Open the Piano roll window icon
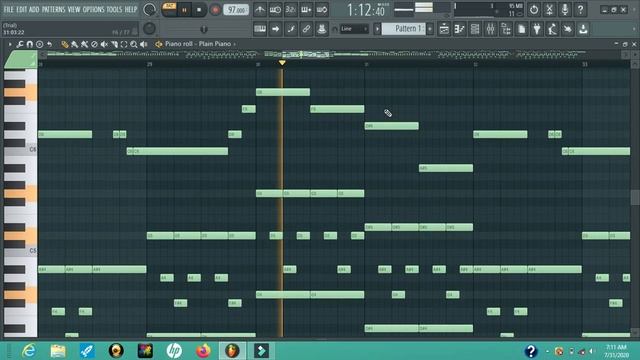Image resolution: width=640 pixels, height=360 pixels. pyautogui.click(x=460, y=29)
